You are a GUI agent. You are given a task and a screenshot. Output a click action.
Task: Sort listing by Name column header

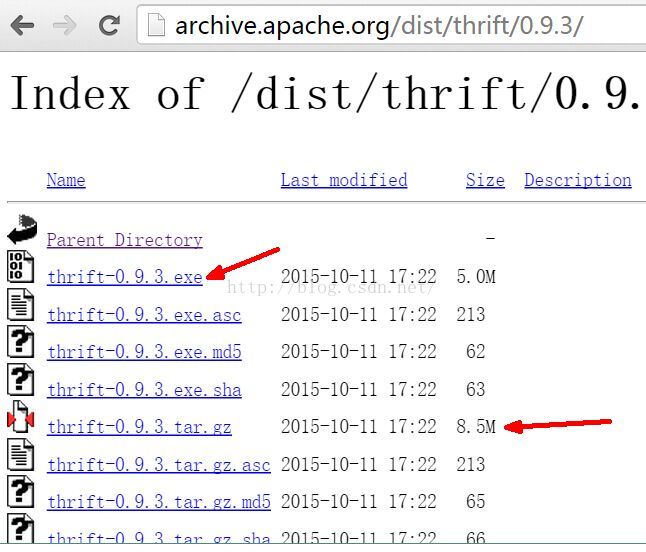click(66, 180)
